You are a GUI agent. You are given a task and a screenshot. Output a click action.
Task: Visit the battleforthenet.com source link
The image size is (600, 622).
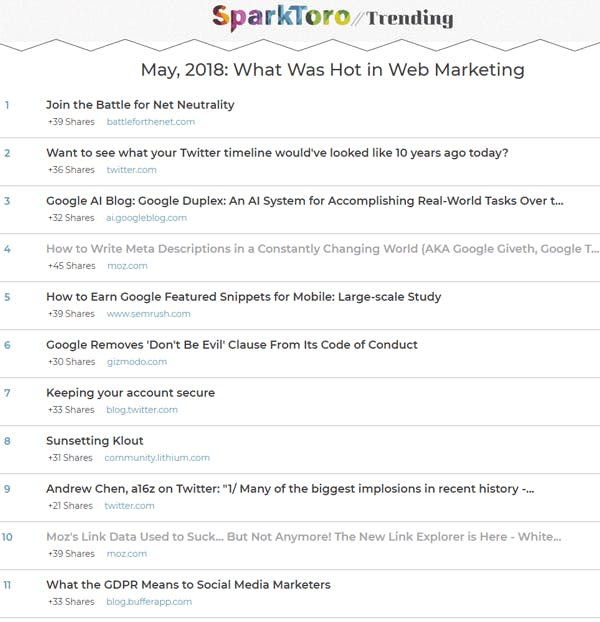(151, 122)
